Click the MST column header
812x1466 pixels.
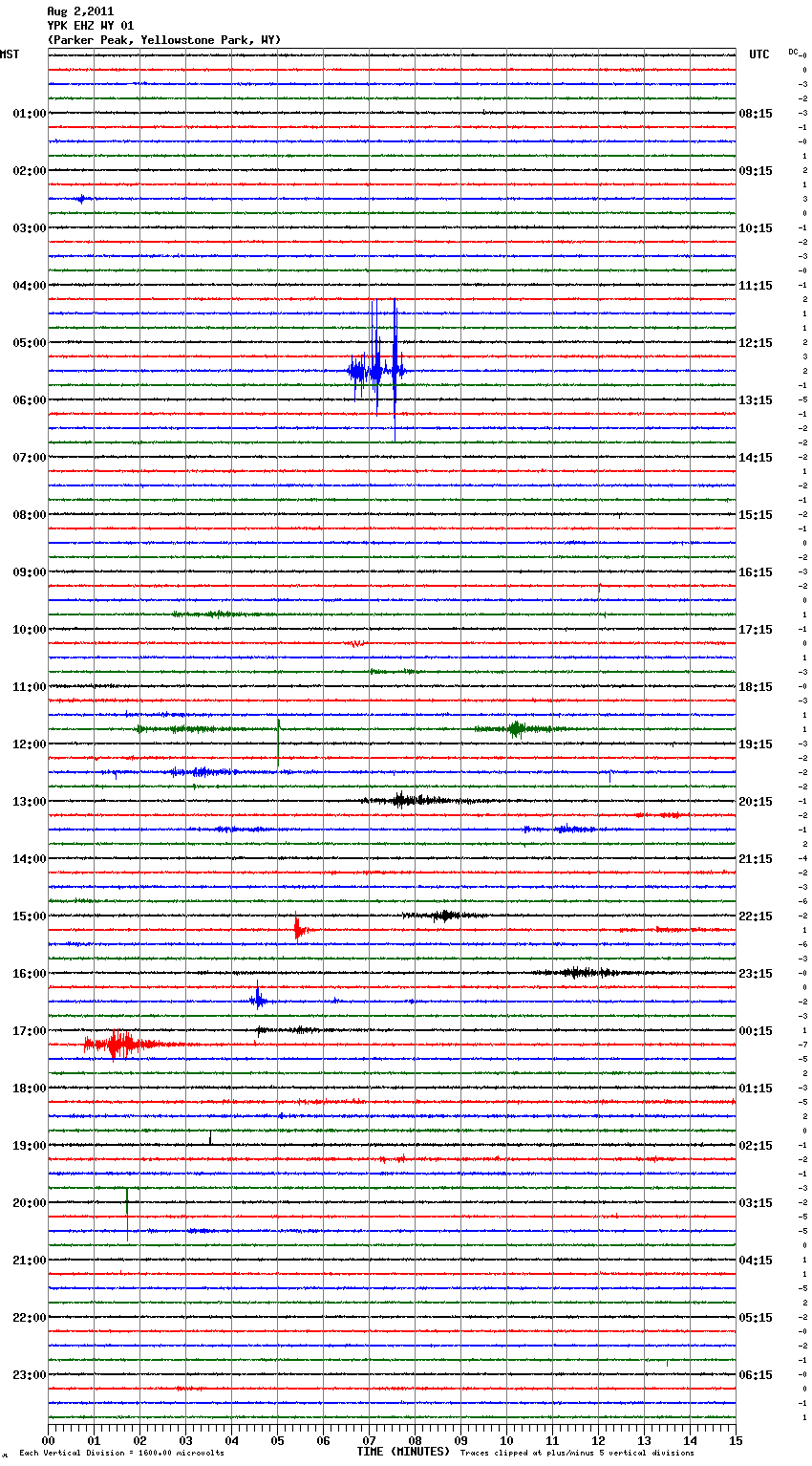[10, 54]
